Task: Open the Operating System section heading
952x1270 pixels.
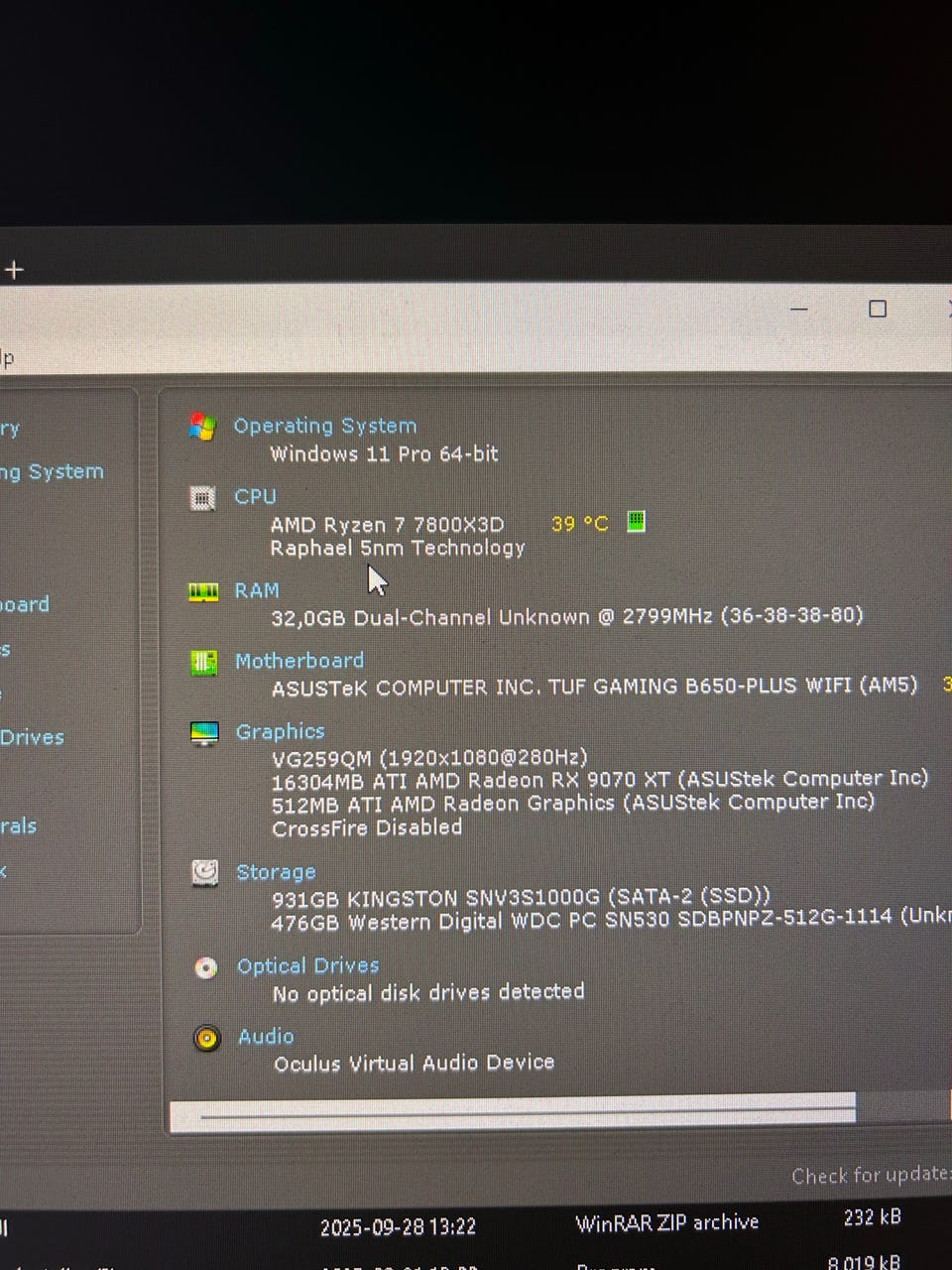Action: pos(325,426)
